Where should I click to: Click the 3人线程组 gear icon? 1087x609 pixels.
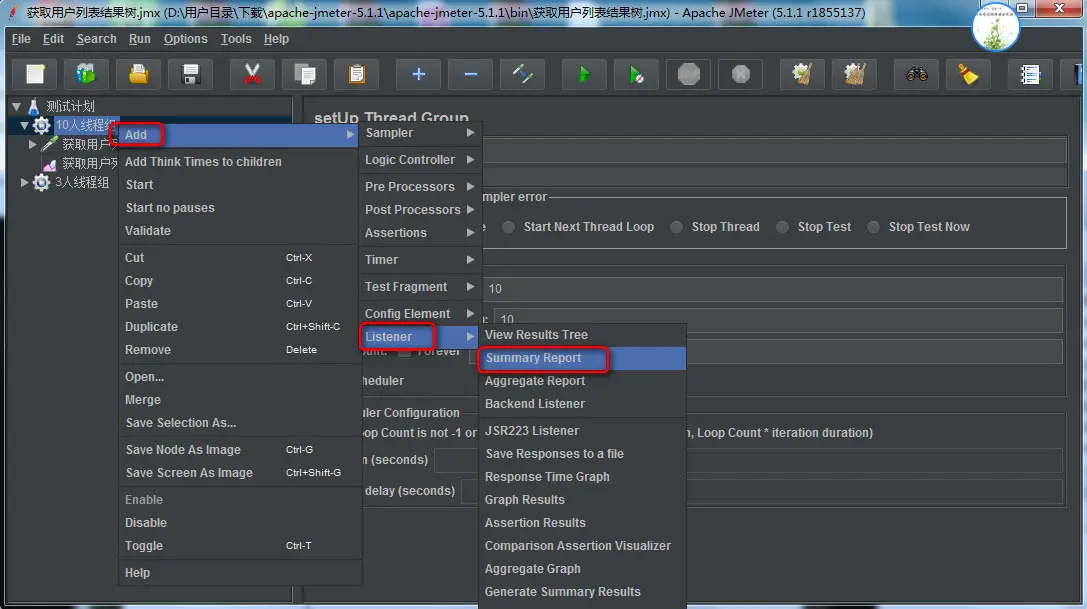click(42, 182)
